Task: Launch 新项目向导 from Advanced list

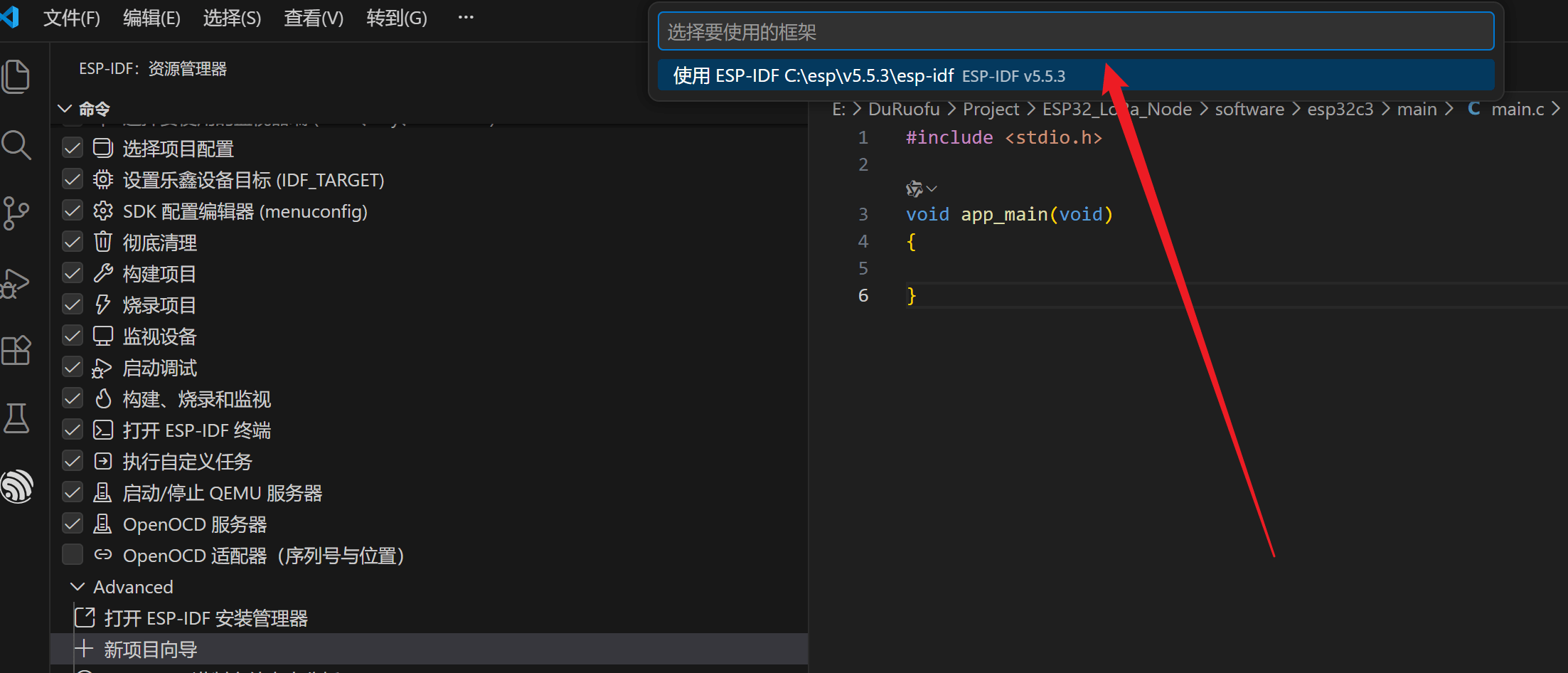Action: [x=151, y=649]
